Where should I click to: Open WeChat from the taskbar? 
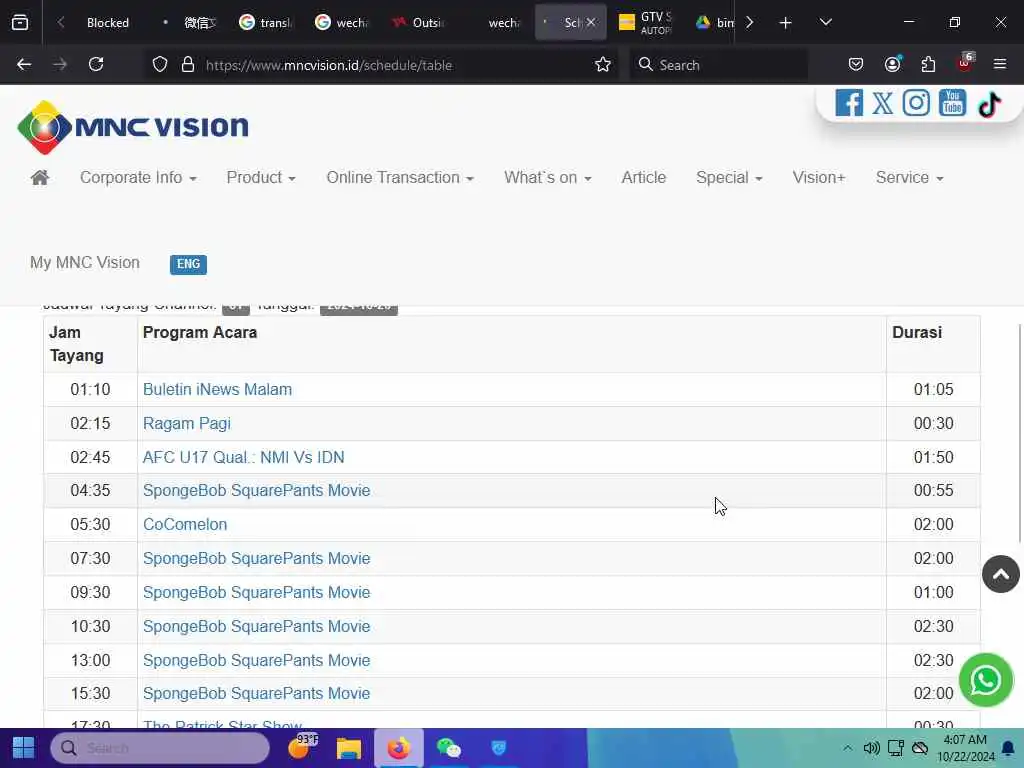[449, 748]
